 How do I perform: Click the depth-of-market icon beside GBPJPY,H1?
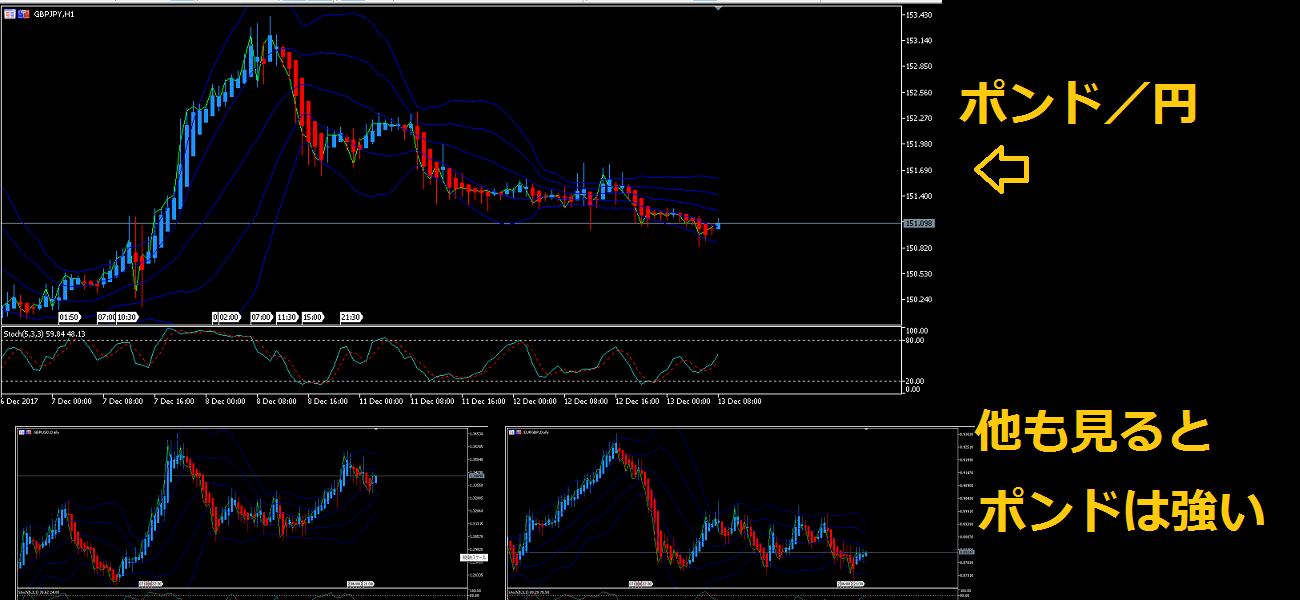pos(22,14)
